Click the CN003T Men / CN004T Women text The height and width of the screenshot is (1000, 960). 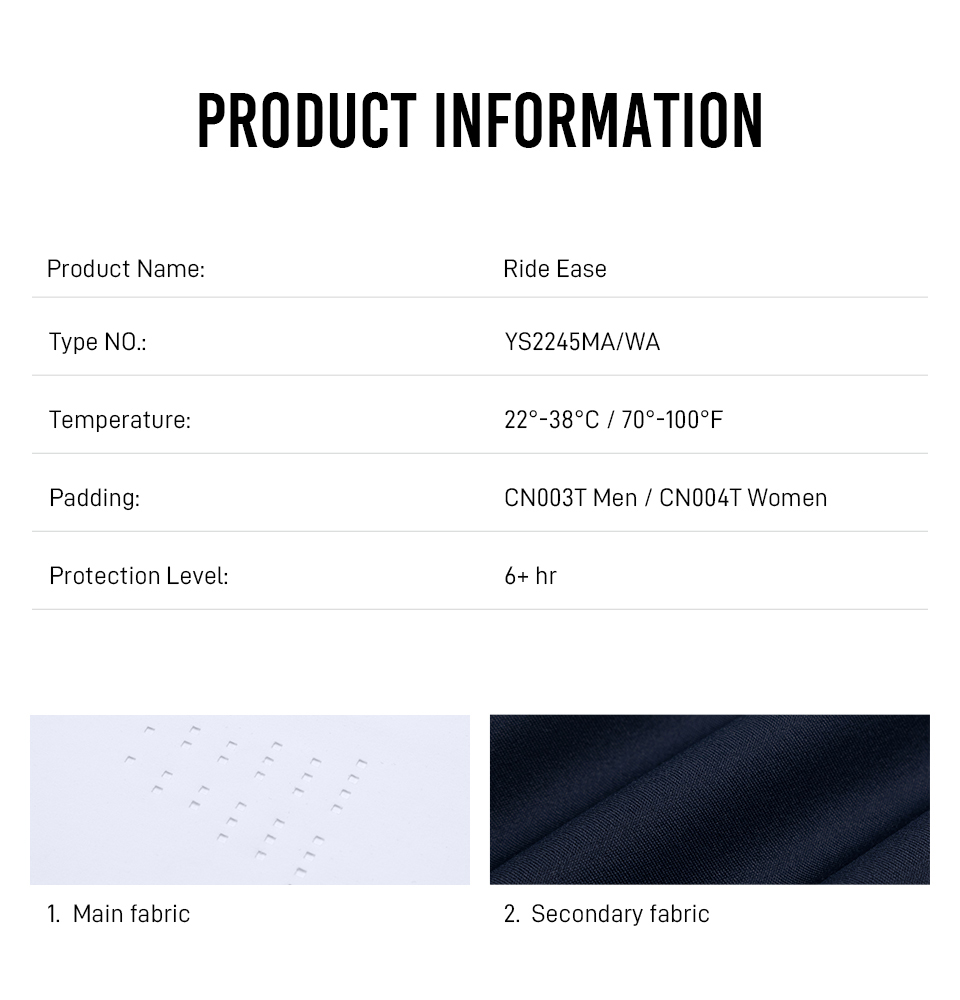pyautogui.click(x=665, y=497)
